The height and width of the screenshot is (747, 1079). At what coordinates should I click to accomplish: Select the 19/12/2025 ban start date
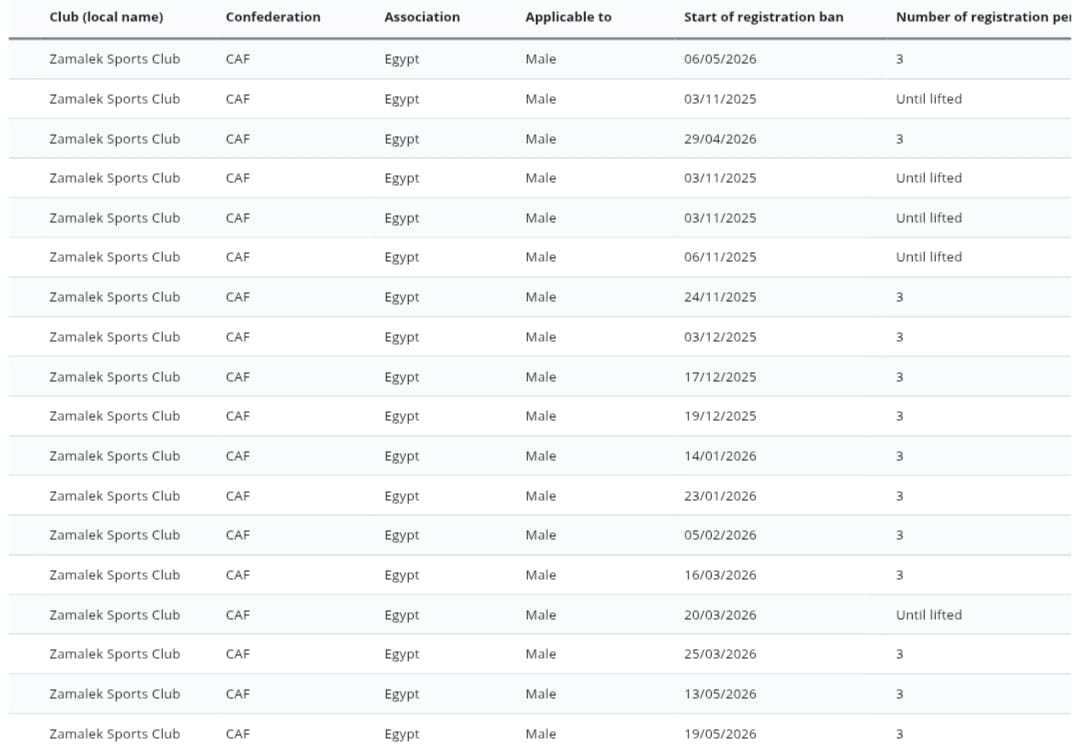(720, 416)
